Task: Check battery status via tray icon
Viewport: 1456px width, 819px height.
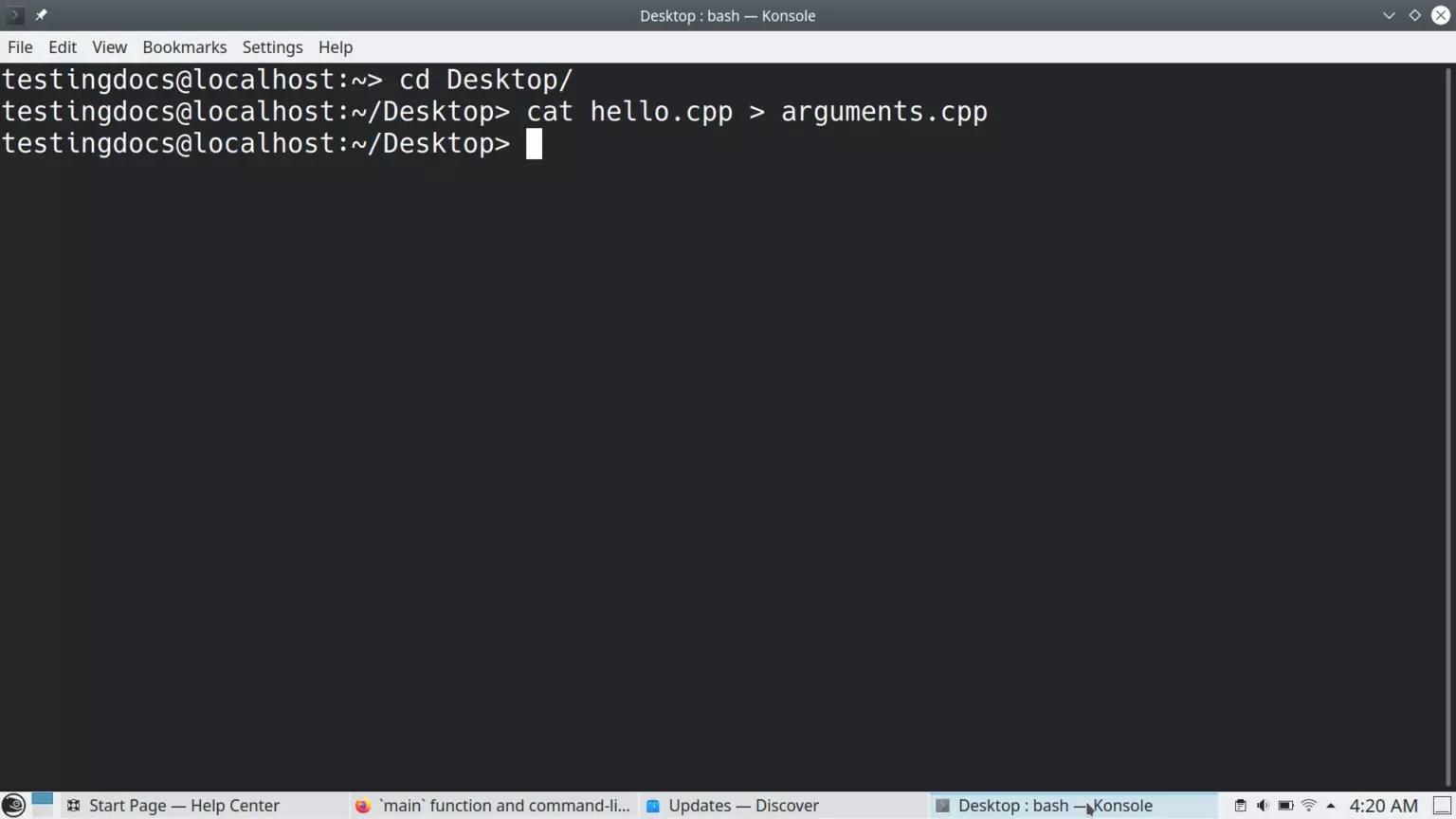Action: (x=1284, y=805)
